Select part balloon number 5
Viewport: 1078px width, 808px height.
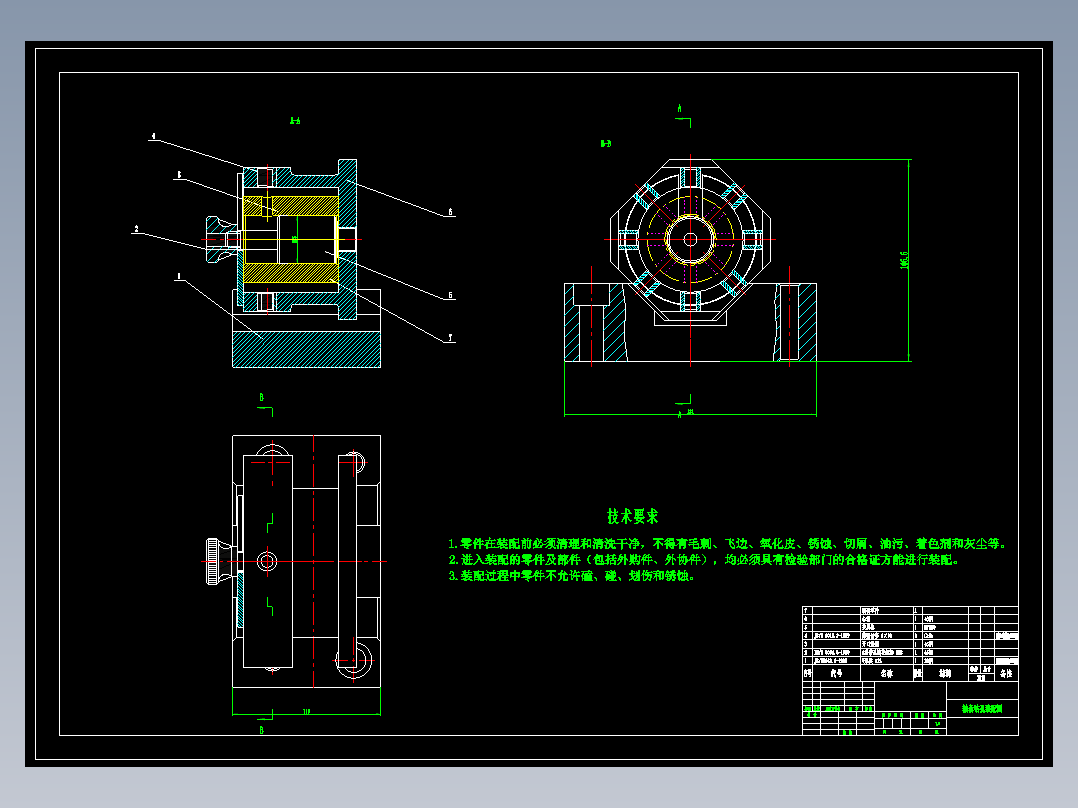[450, 296]
